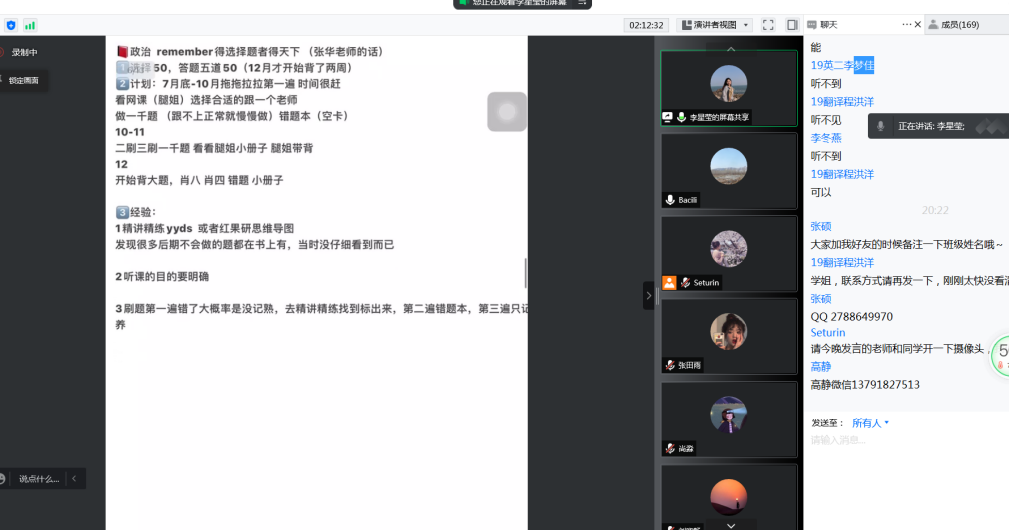Collapse the participant video strip chevron
This screenshot has height=530, width=1009.
point(648,296)
